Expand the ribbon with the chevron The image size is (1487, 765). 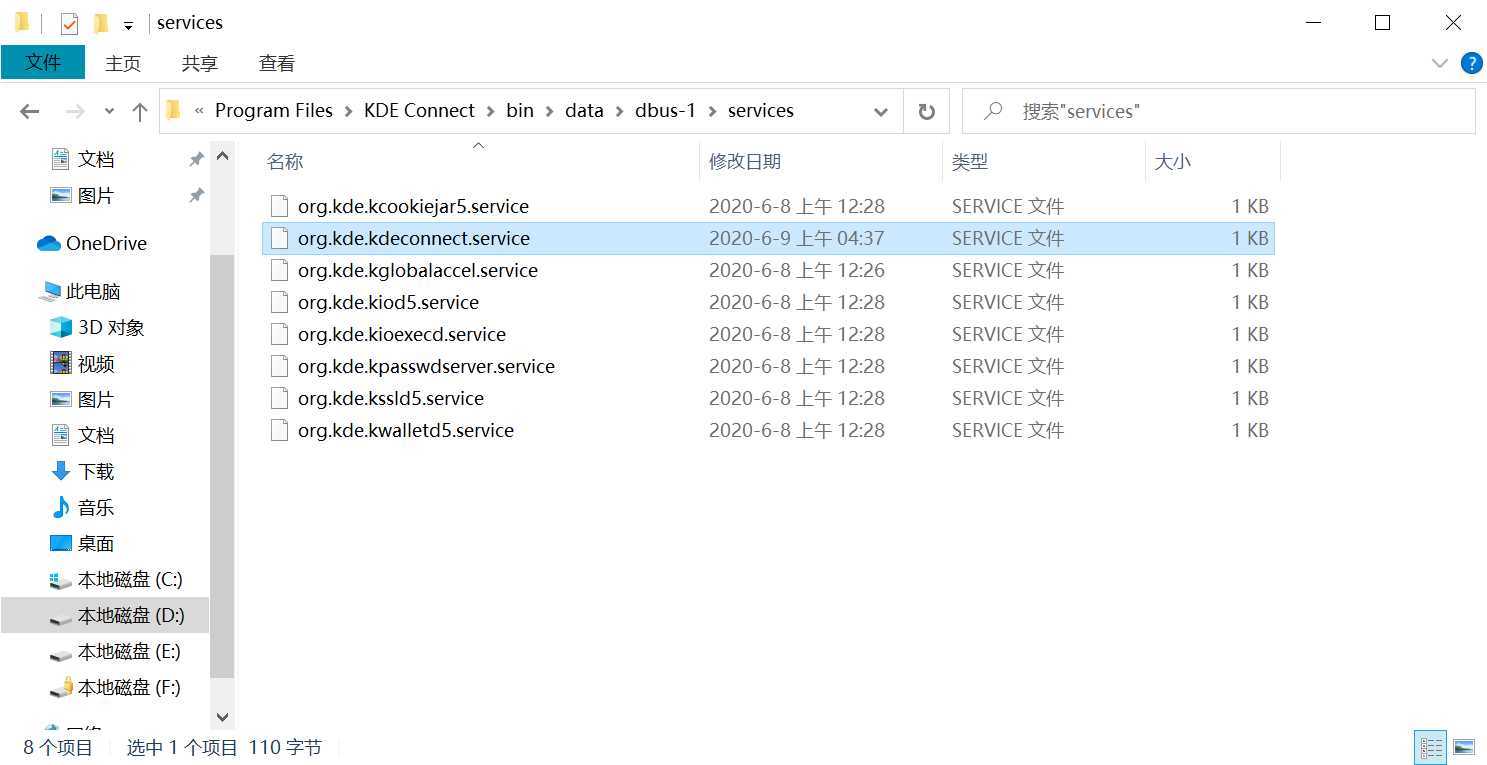click(1440, 63)
